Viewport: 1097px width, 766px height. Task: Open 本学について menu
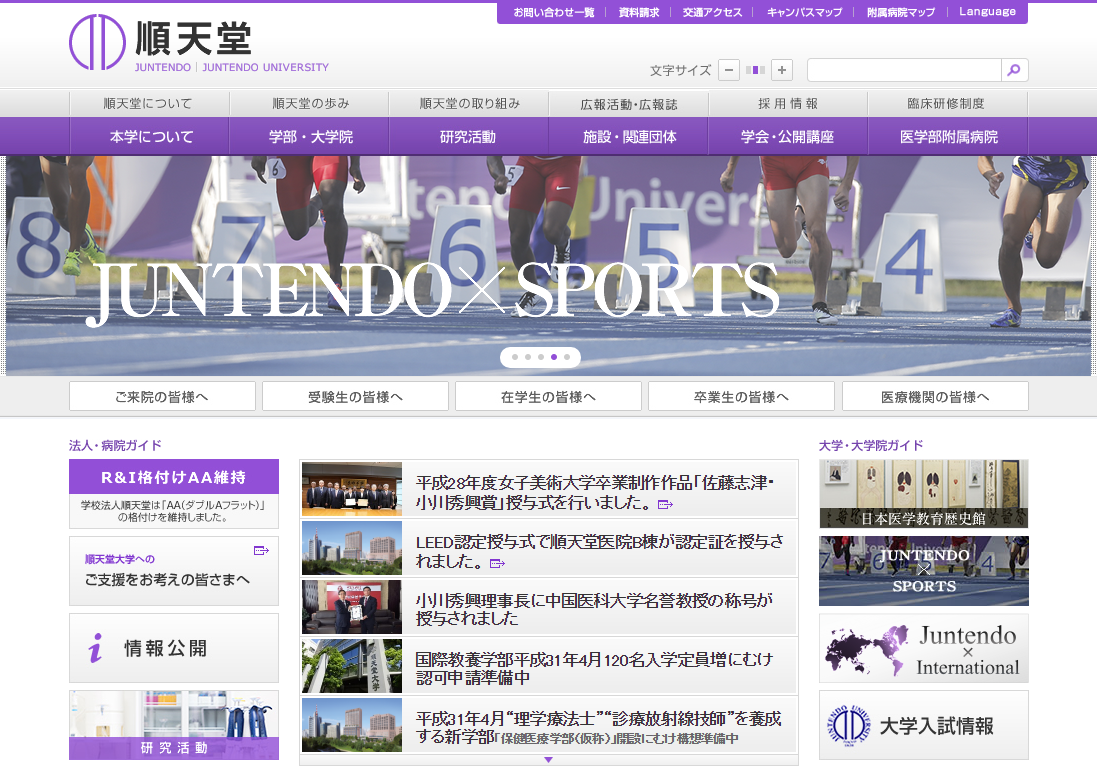[x=149, y=136]
